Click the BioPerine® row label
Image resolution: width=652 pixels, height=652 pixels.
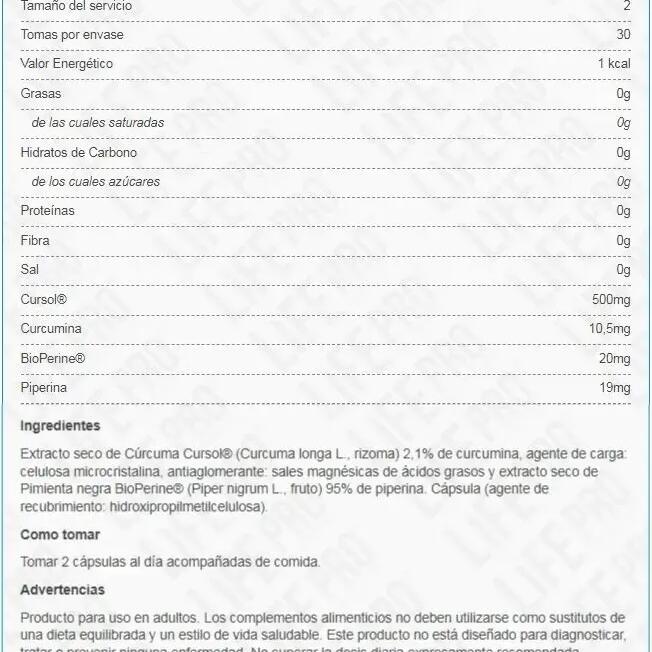pos(53,358)
